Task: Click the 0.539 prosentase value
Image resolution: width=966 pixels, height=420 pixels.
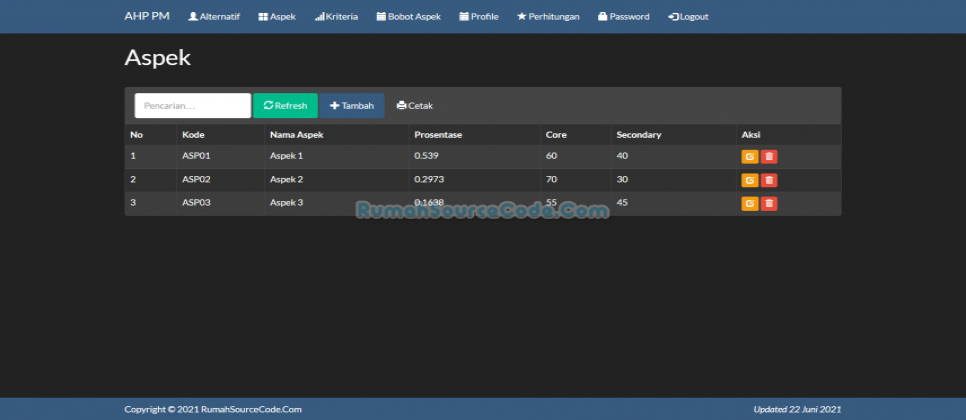Action: pos(426,156)
